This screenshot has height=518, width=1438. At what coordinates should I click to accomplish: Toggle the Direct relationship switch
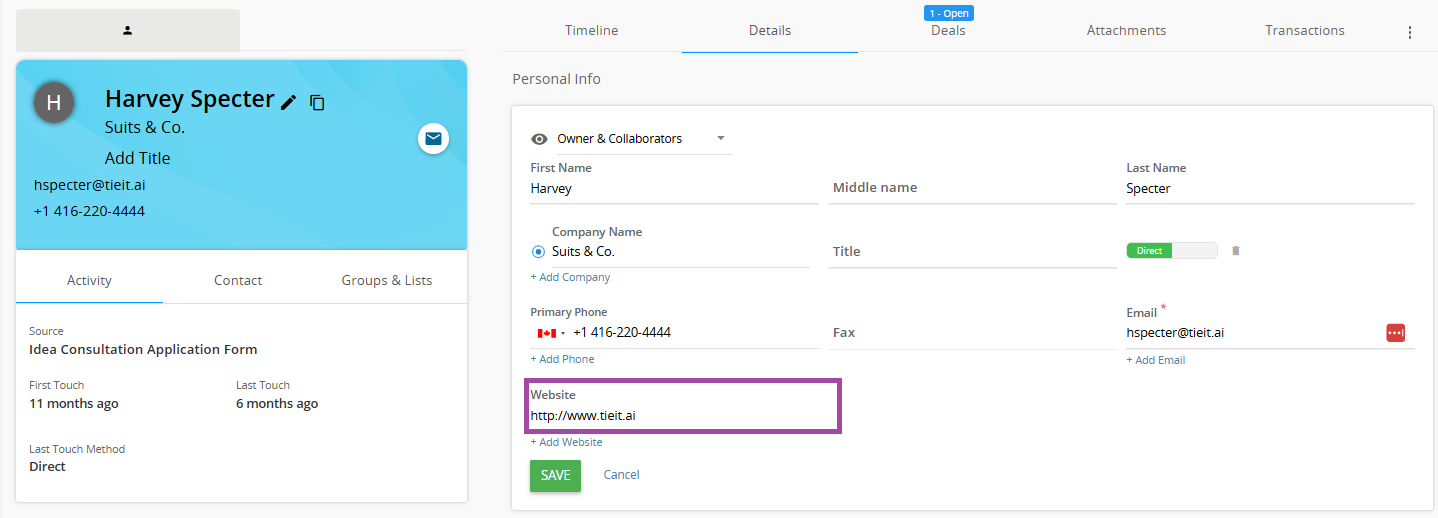(1172, 251)
